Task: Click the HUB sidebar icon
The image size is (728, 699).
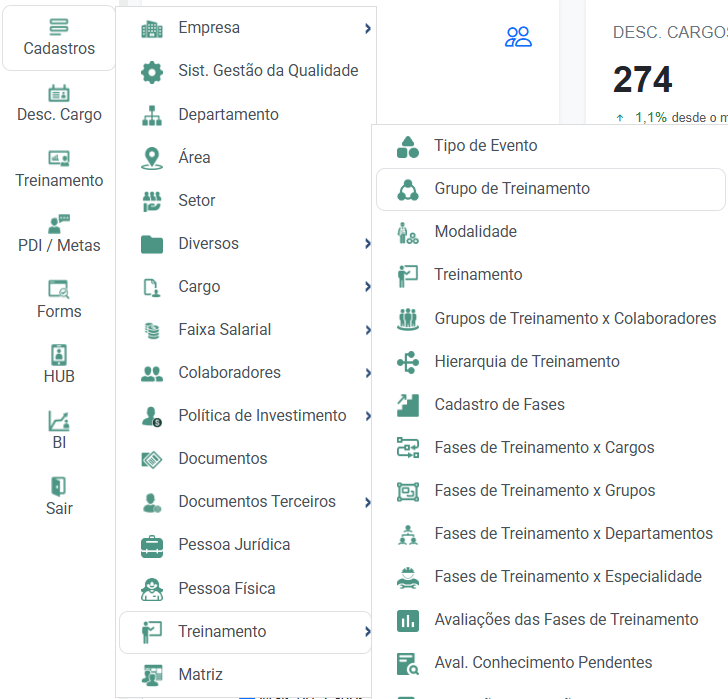Action: pos(59,355)
